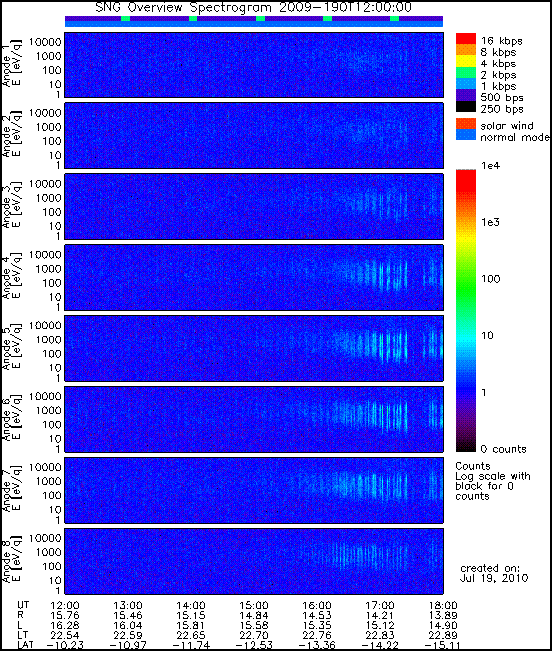Click the Anode 3 spectrogram panel
The width and height of the screenshot is (552, 651).
click(254, 207)
